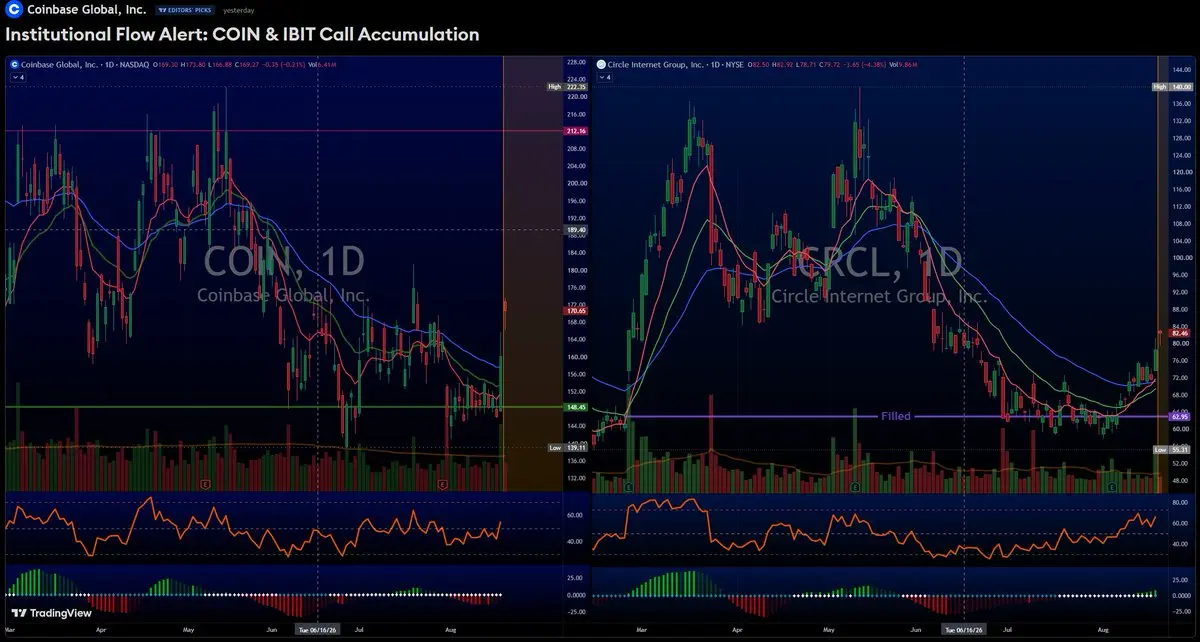Image resolution: width=1200 pixels, height=642 pixels.
Task: Click the 189.40 price label on COIN axis
Action: point(576,230)
